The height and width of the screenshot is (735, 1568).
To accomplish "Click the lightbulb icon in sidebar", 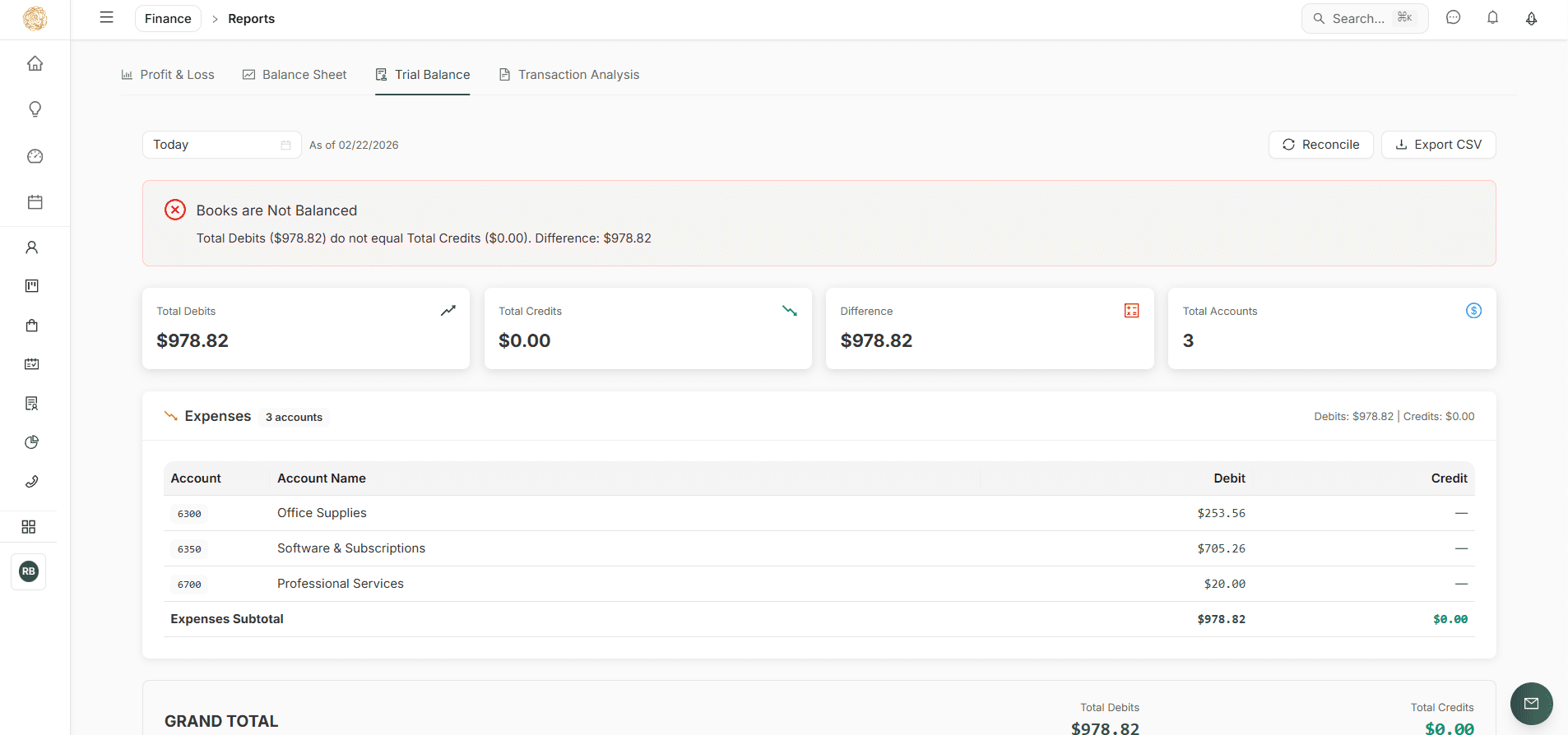I will tap(35, 109).
